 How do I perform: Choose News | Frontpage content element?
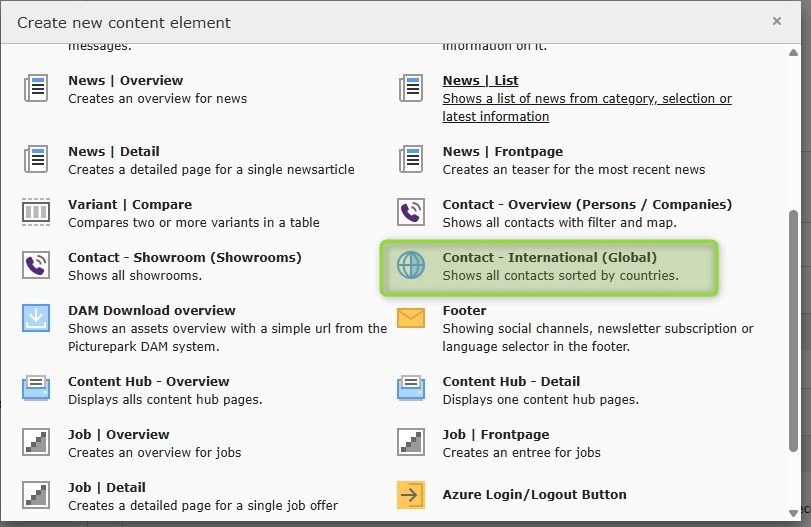tap(502, 152)
